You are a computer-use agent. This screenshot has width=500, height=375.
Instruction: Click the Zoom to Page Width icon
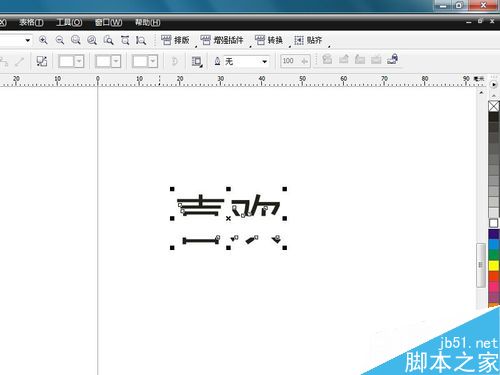[x=125, y=40]
